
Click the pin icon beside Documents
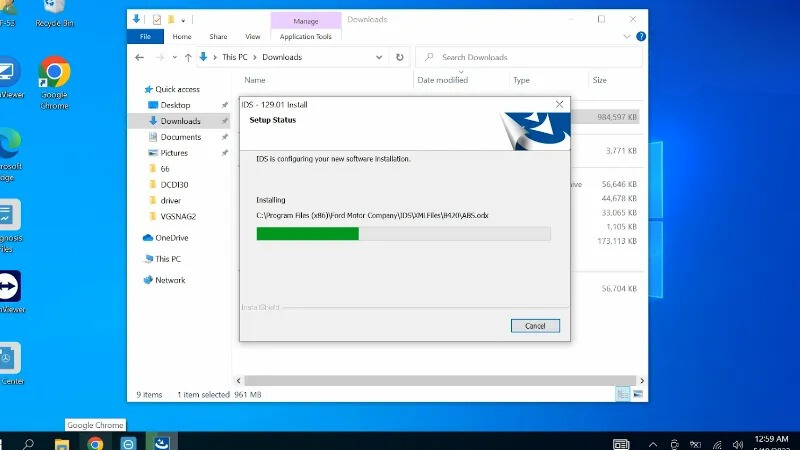pos(224,137)
